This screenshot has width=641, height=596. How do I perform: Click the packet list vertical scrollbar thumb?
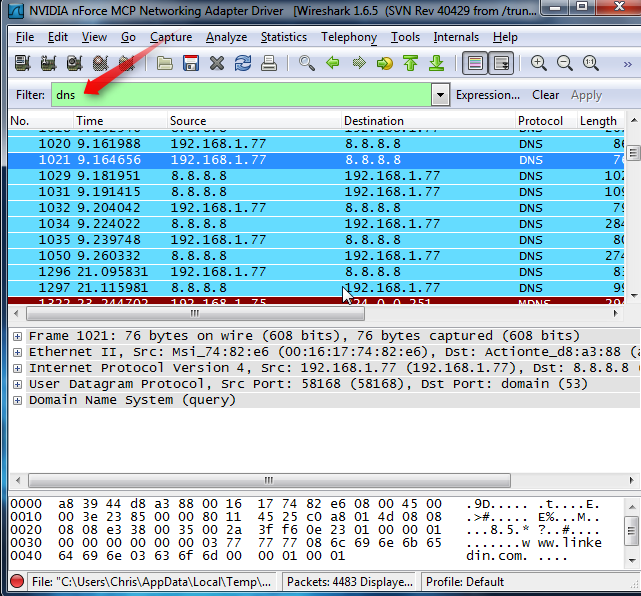[x=633, y=153]
